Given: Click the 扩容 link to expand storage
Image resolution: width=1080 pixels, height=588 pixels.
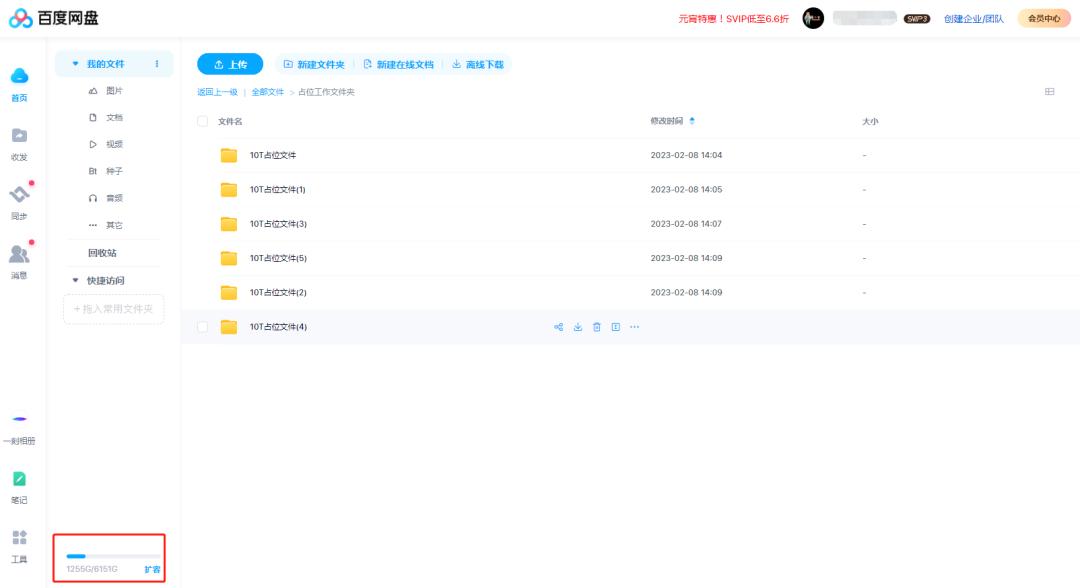Looking at the screenshot, I should [152, 569].
